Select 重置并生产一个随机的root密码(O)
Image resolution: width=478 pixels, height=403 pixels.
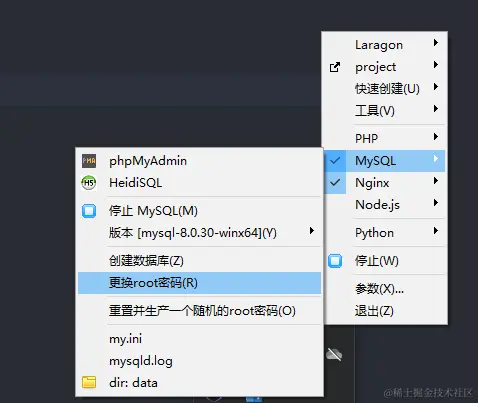[199, 311]
